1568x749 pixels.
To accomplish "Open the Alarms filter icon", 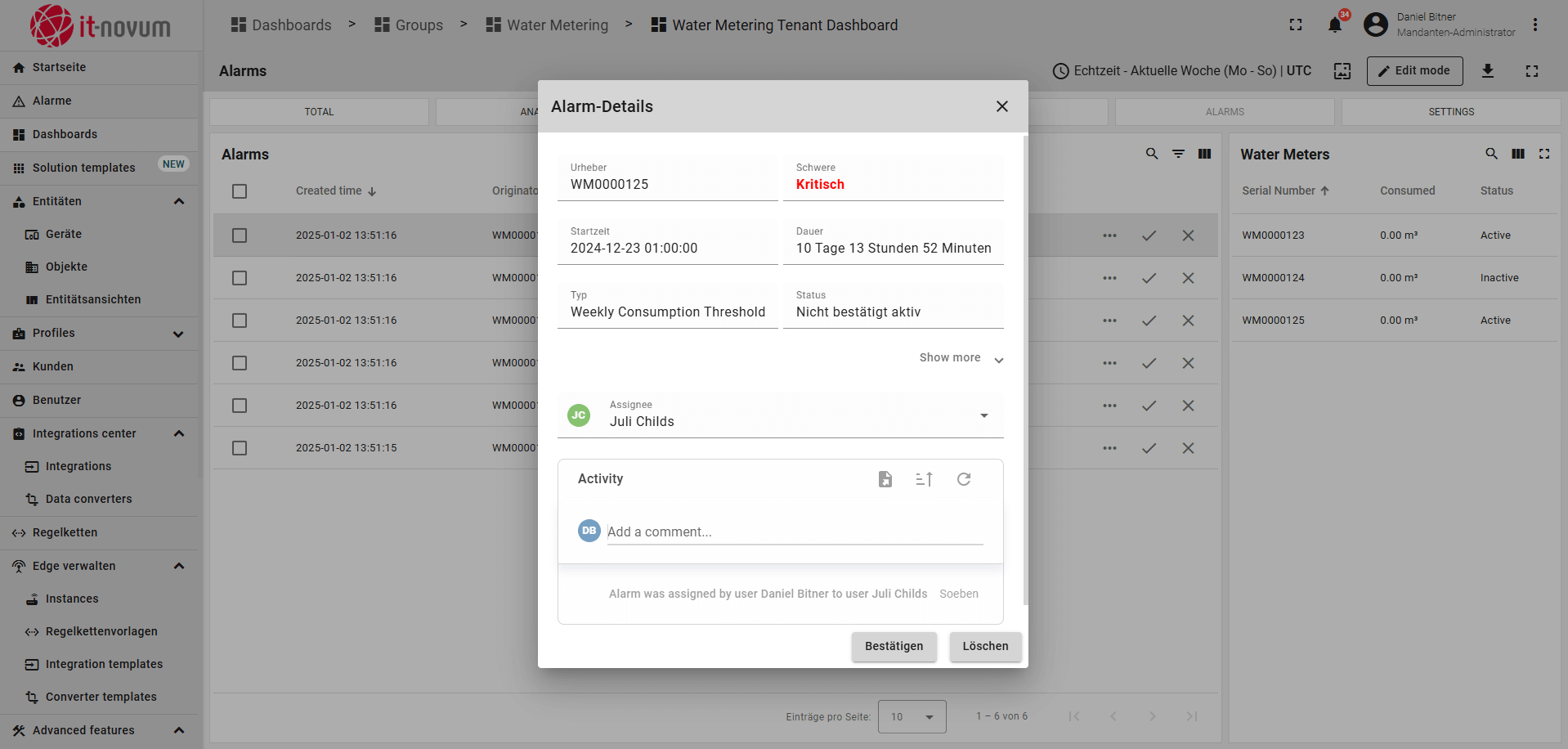I will [1178, 154].
